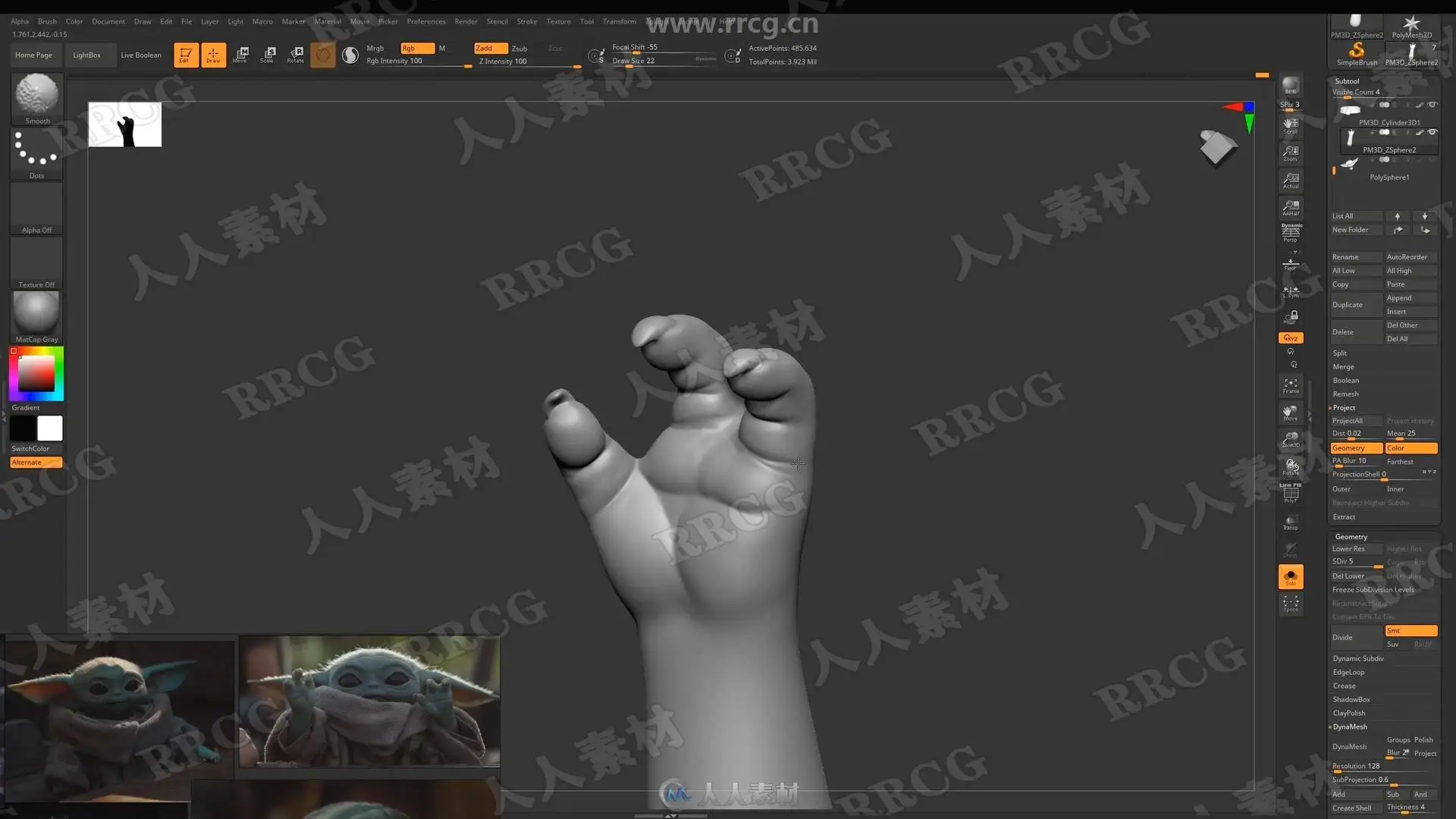The width and height of the screenshot is (1456, 819).
Task: Click the LightBox button
Action: click(86, 55)
